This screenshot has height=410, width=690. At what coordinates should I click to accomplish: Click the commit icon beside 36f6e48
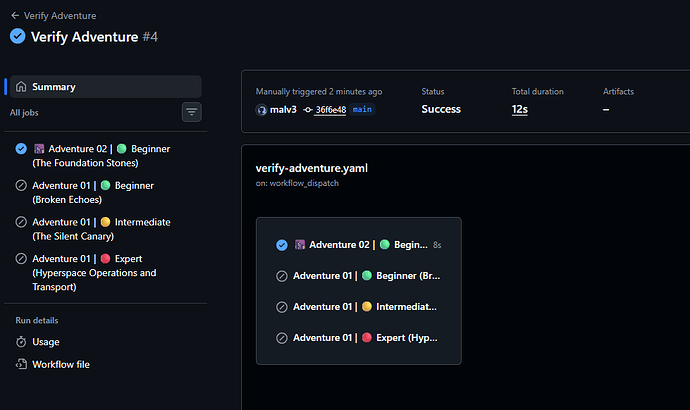point(308,110)
